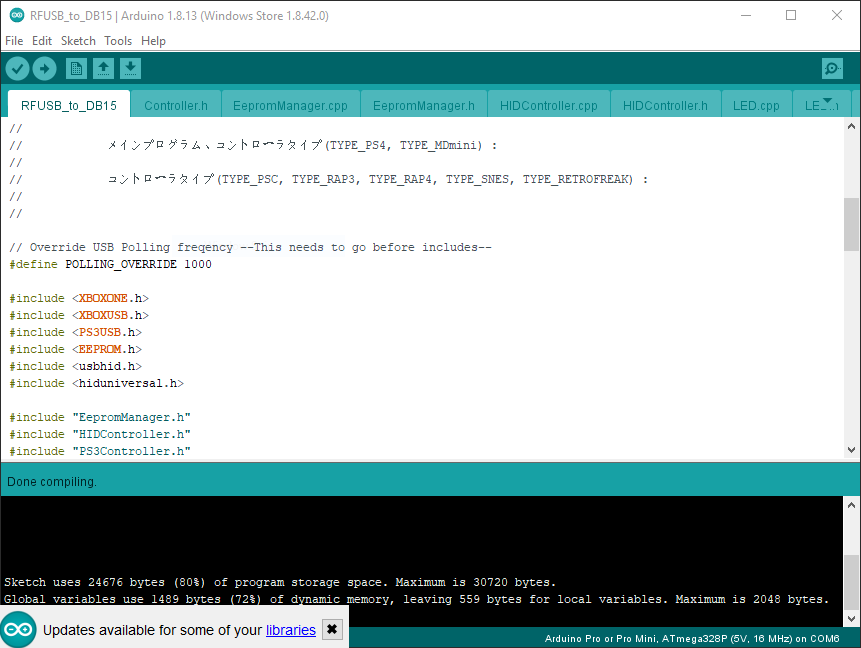Image resolution: width=861 pixels, height=648 pixels.
Task: Open the Serial Monitor
Action: tap(832, 69)
